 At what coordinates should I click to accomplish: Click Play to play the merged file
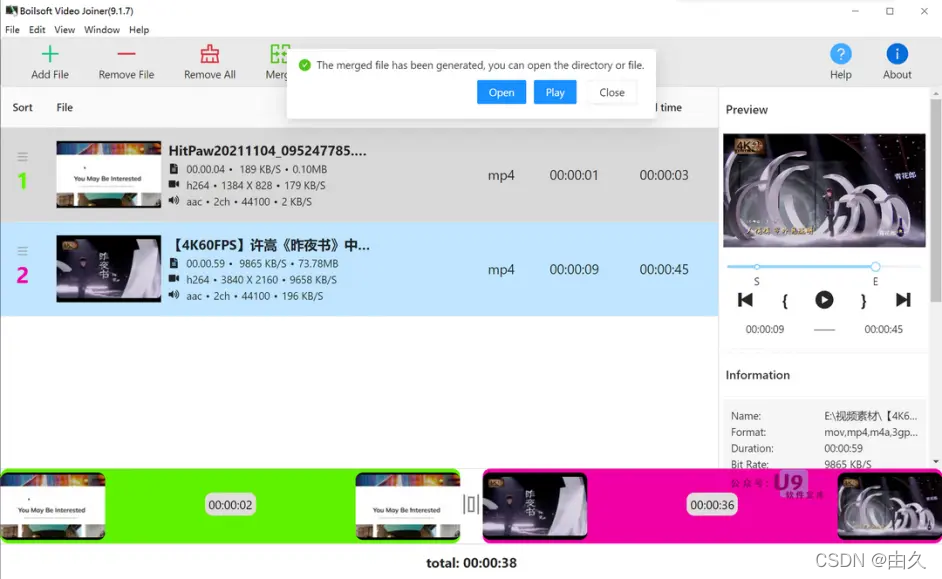pos(555,92)
